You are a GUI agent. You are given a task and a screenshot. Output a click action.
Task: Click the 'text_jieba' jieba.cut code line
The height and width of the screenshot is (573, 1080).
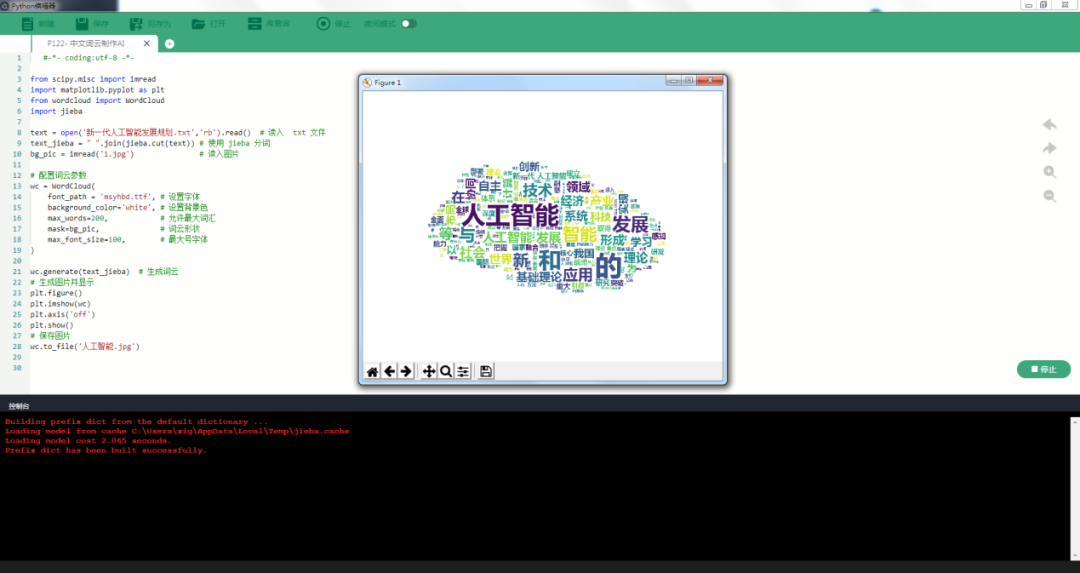pyautogui.click(x=150, y=143)
